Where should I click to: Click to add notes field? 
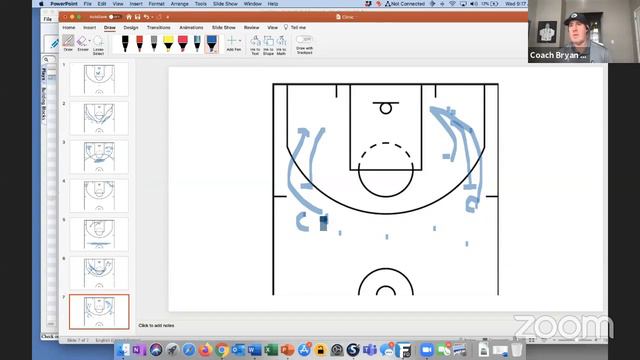point(156,325)
